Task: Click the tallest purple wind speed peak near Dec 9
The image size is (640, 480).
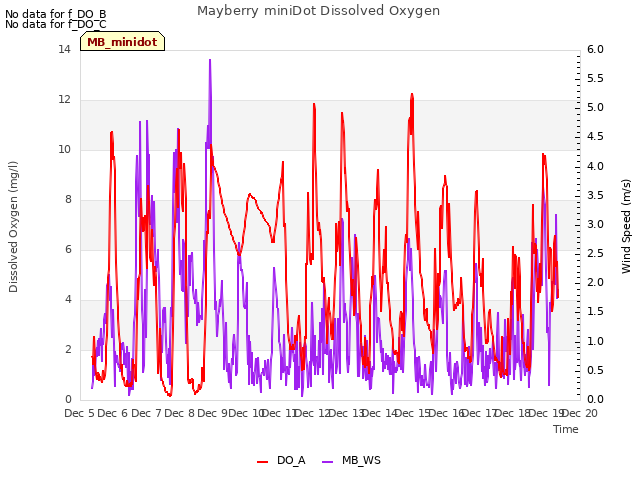Action: click(x=210, y=60)
